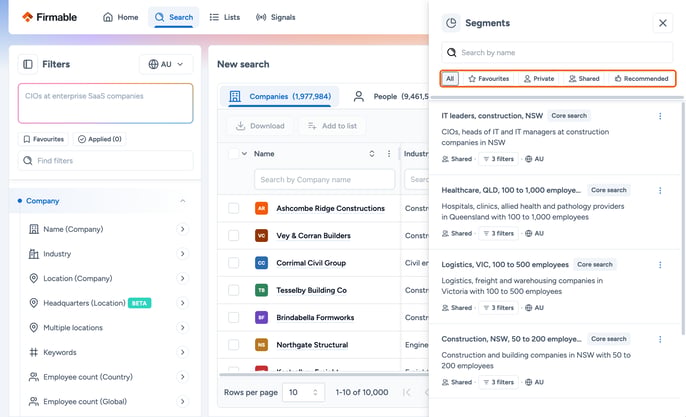Expand the Employee count (Global) filter
The image size is (686, 417).
(x=182, y=401)
